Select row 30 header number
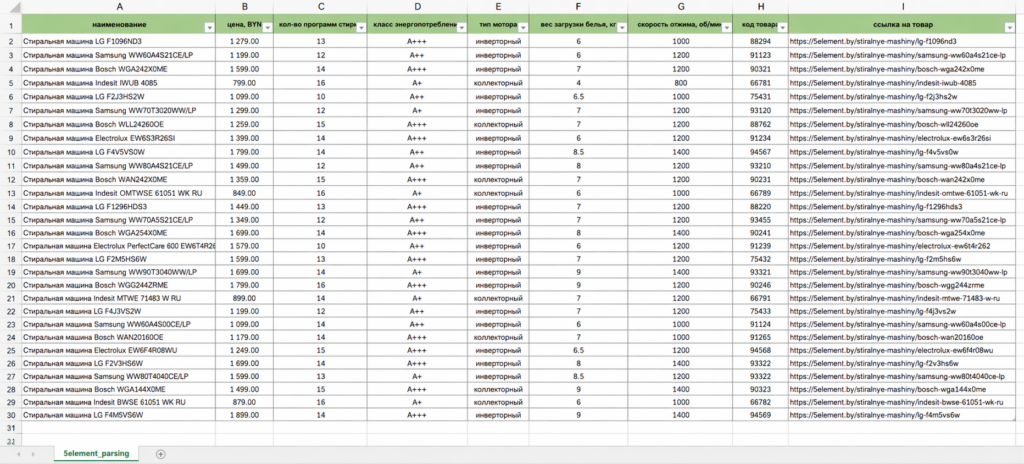1024x464 pixels. coord(10,414)
